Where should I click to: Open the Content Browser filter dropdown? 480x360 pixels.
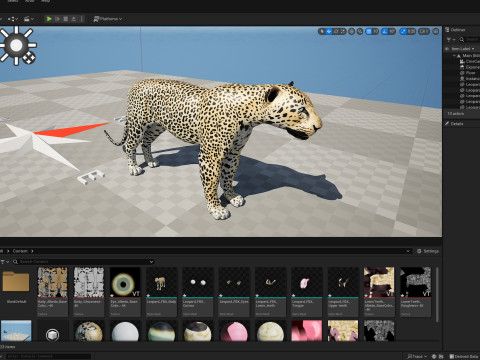(4, 262)
